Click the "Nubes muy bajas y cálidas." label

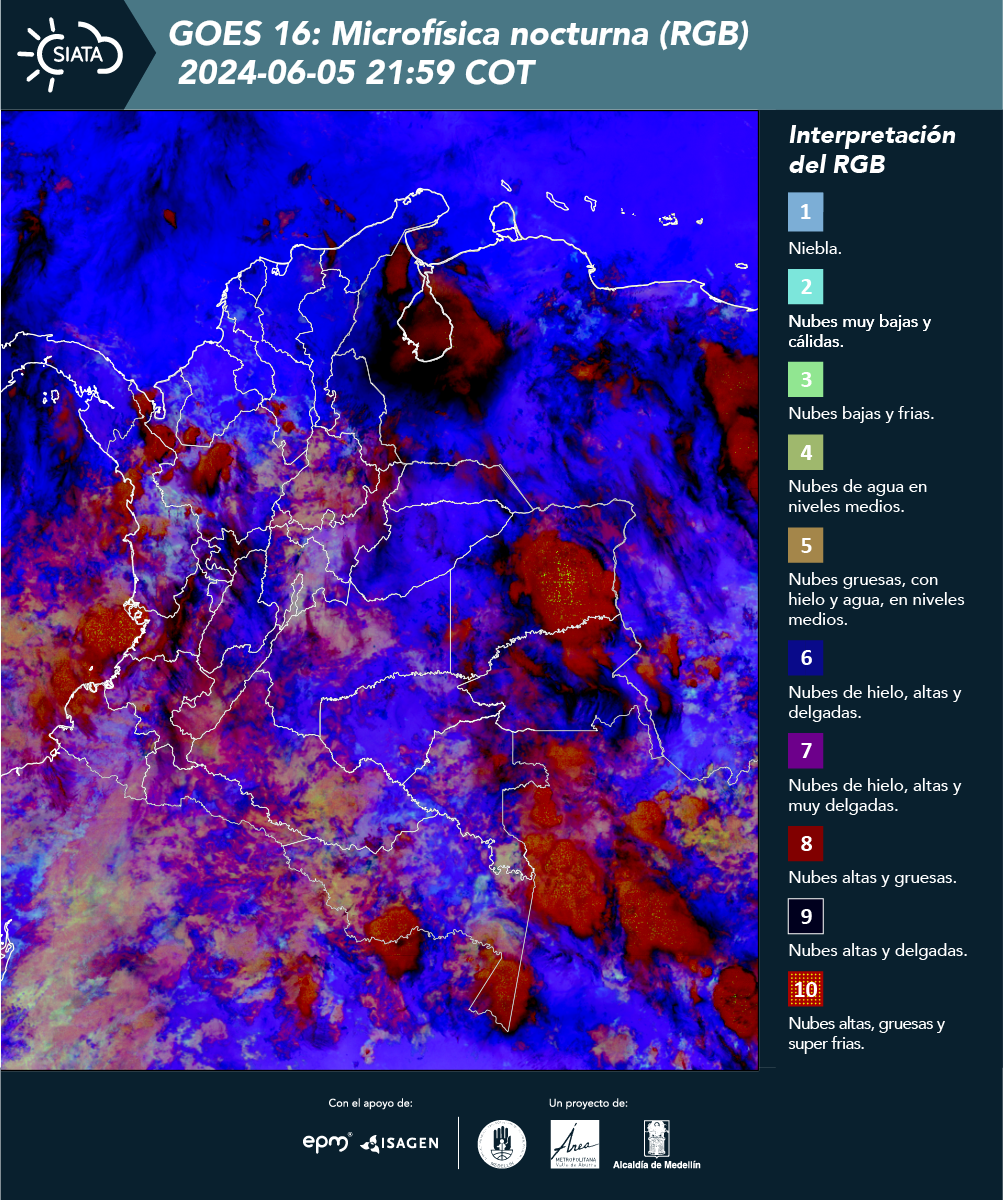pos(860,331)
